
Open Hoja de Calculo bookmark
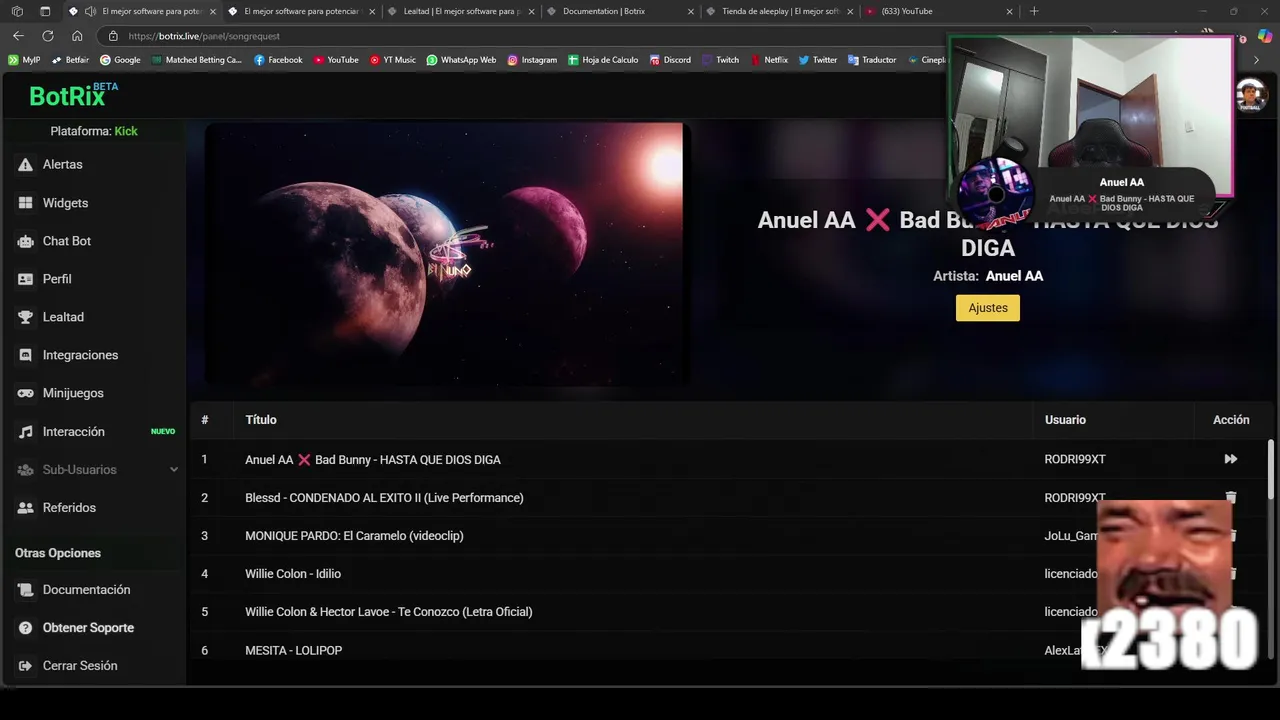[603, 60]
